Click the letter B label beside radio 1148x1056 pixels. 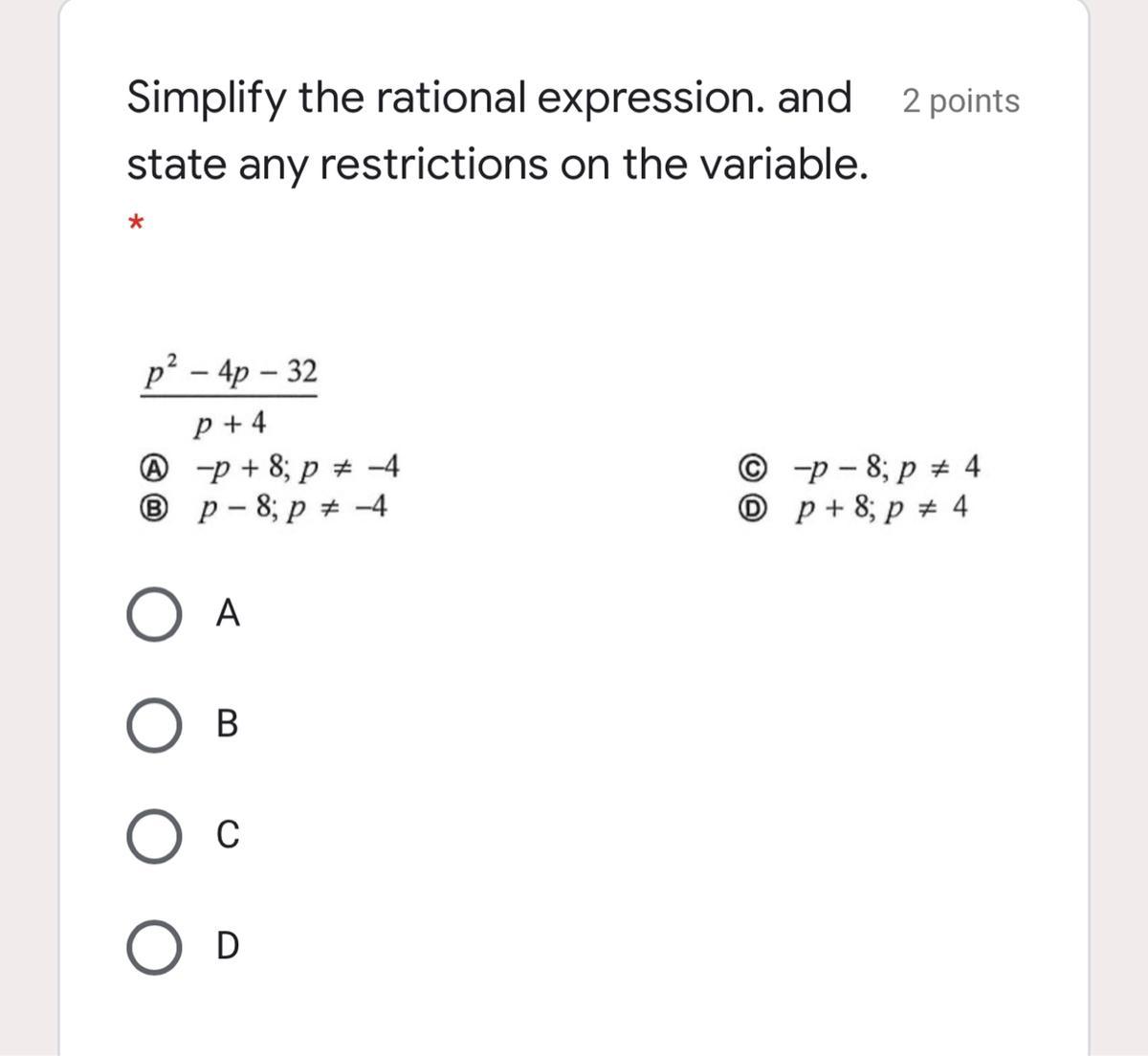point(228,724)
